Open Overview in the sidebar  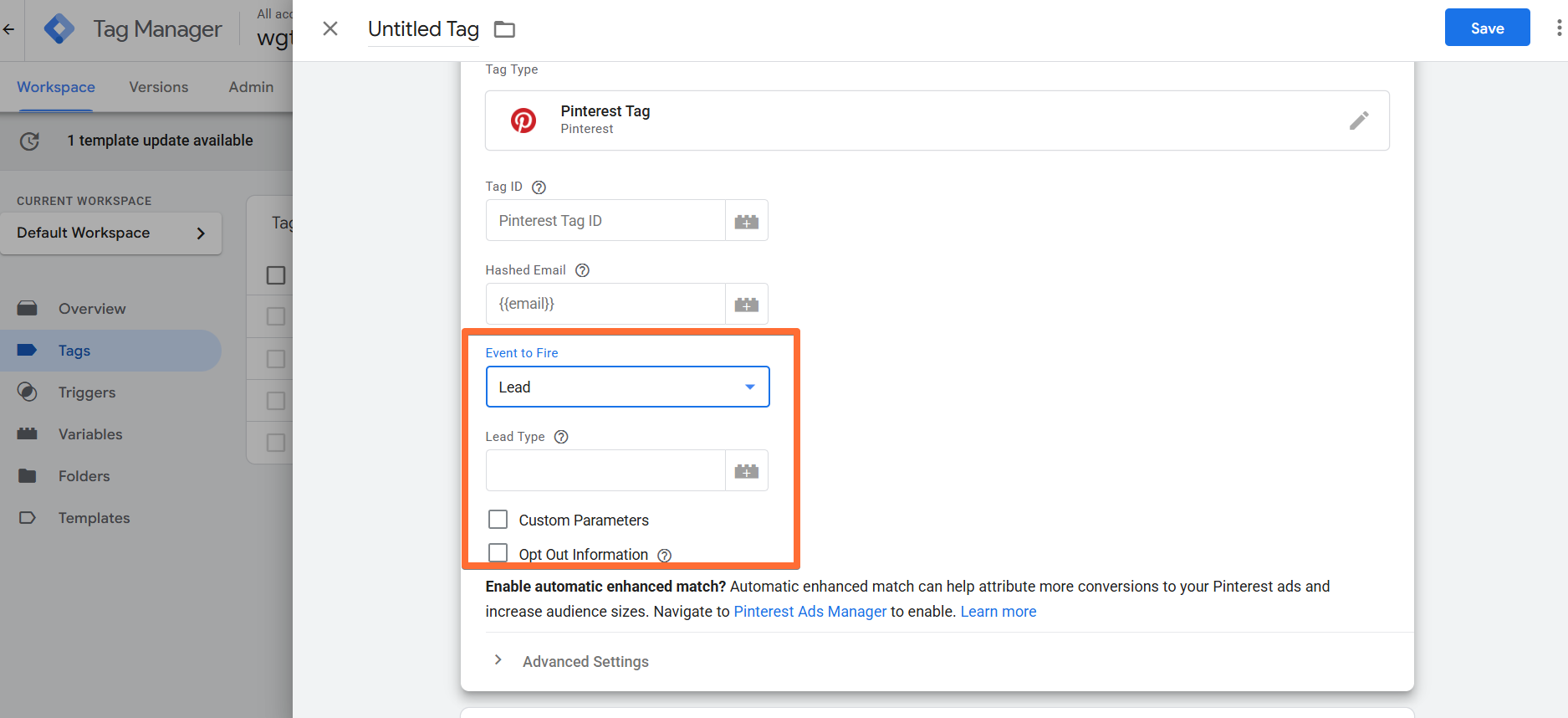[x=92, y=309]
